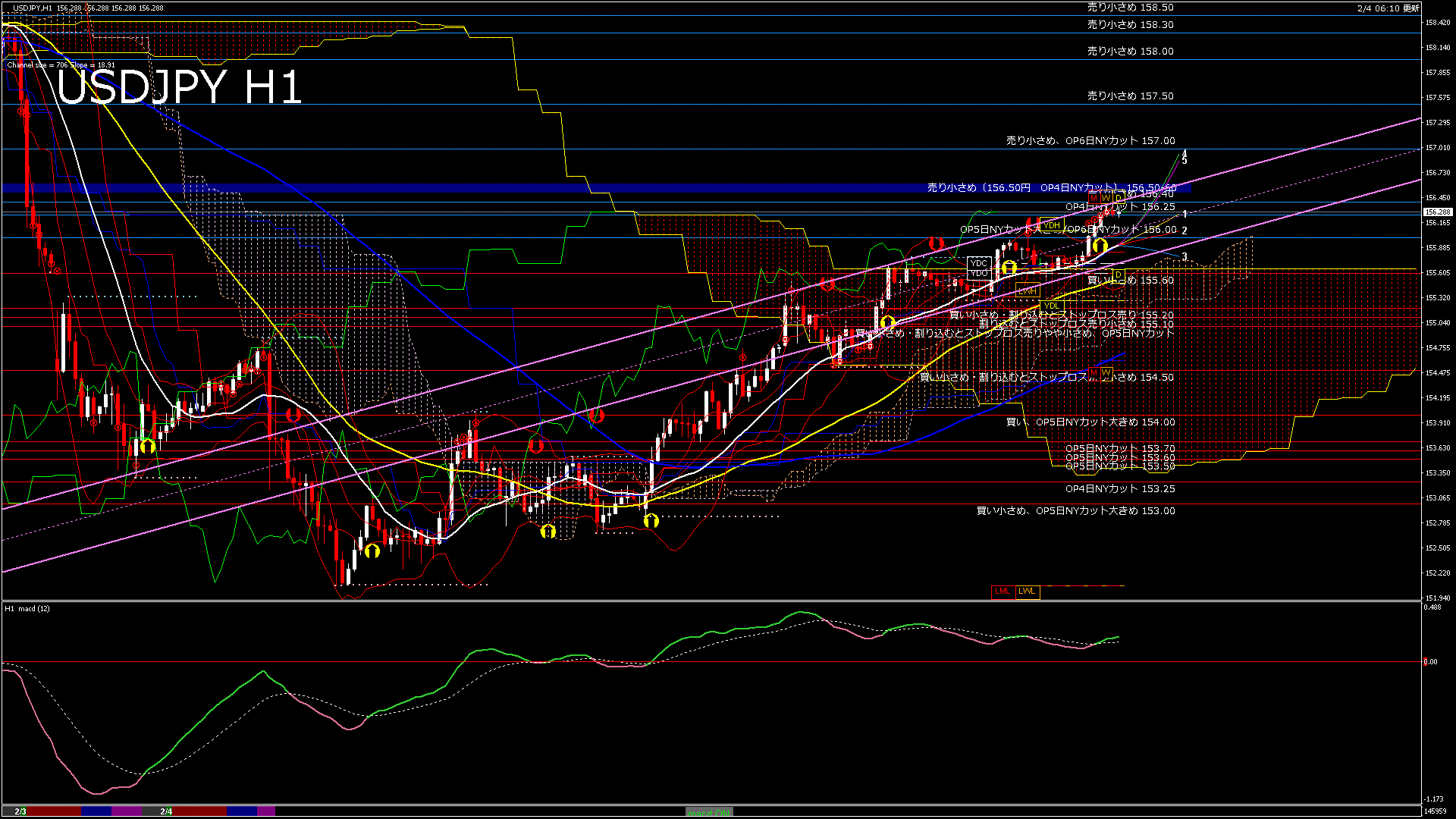The image size is (1456, 819).
Task: Click the USDJPY,H1 symbol header text
Action: [x=32, y=8]
